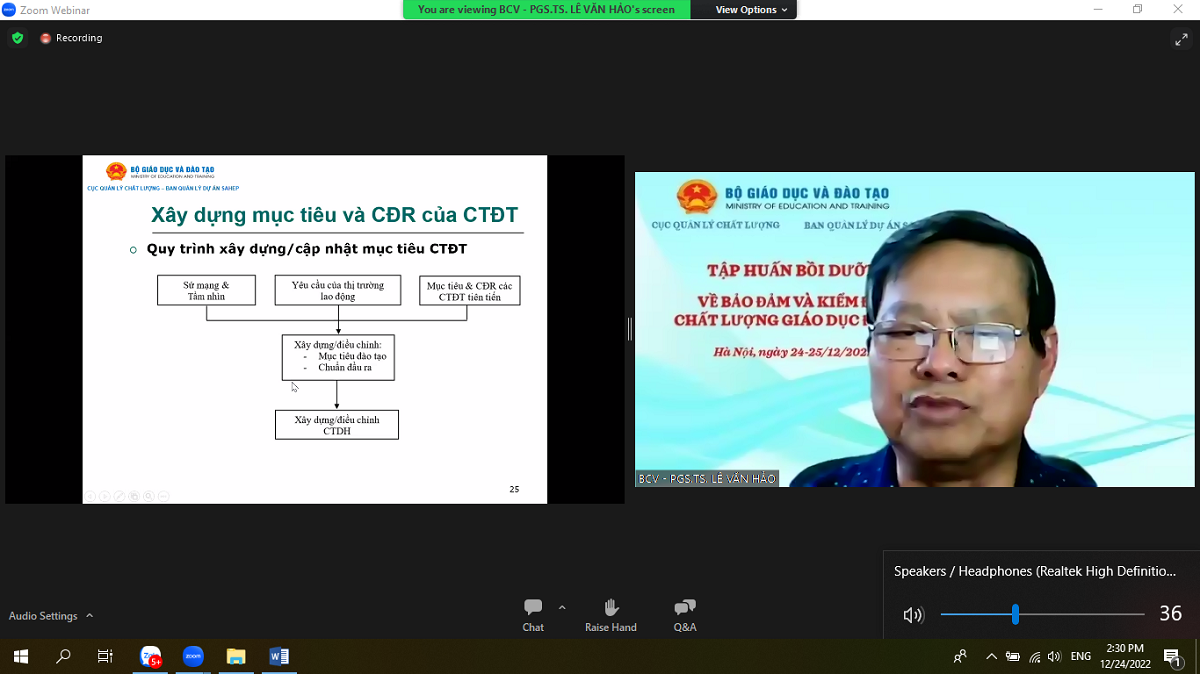This screenshot has height=674, width=1200.
Task: Click the Raise Hand icon
Action: click(610, 614)
